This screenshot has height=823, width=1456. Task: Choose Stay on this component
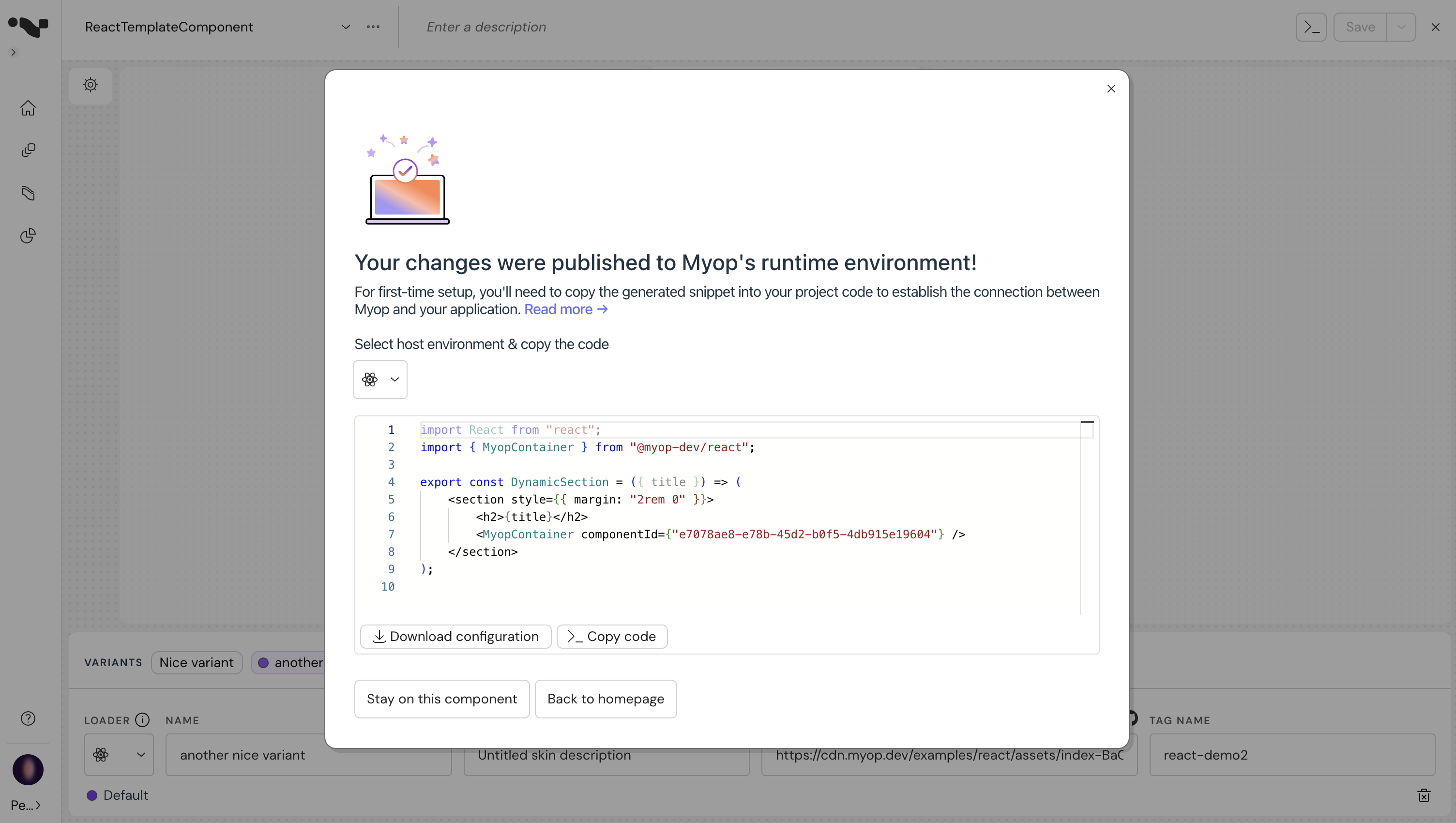(x=442, y=699)
